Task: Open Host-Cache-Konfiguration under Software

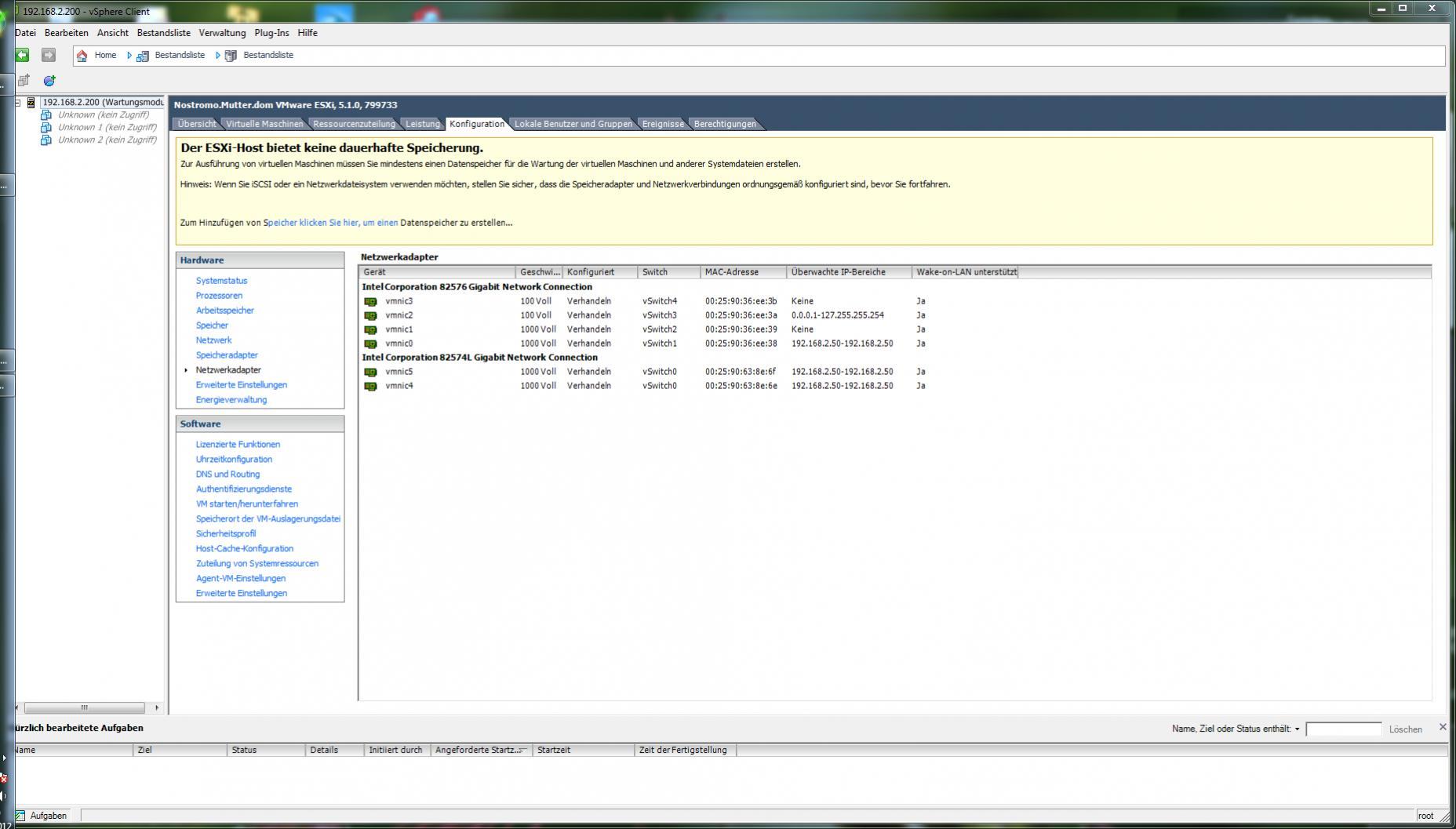Action: pos(245,549)
